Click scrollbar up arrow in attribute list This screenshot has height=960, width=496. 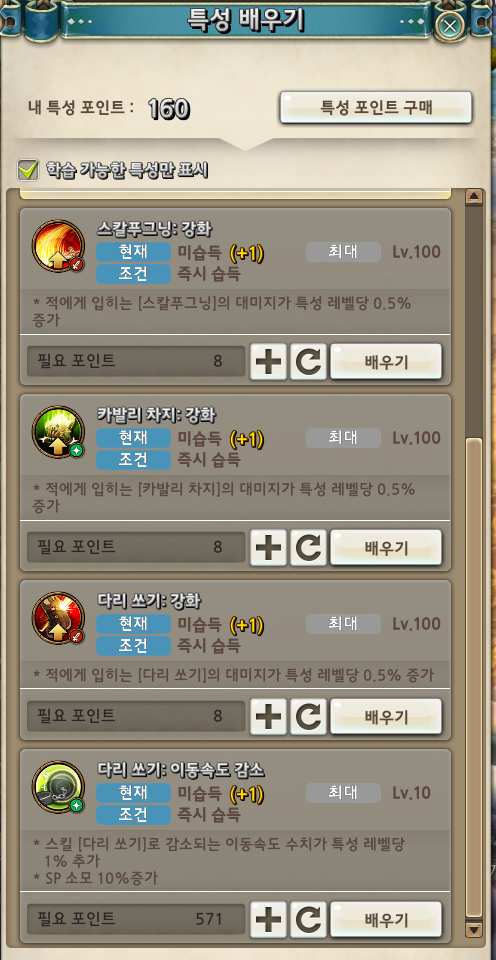coord(474,197)
